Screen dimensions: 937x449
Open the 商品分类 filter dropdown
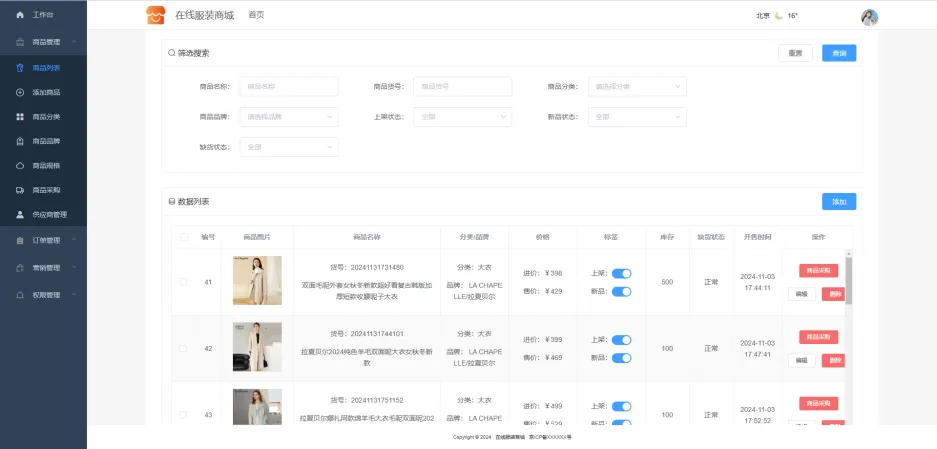point(637,87)
